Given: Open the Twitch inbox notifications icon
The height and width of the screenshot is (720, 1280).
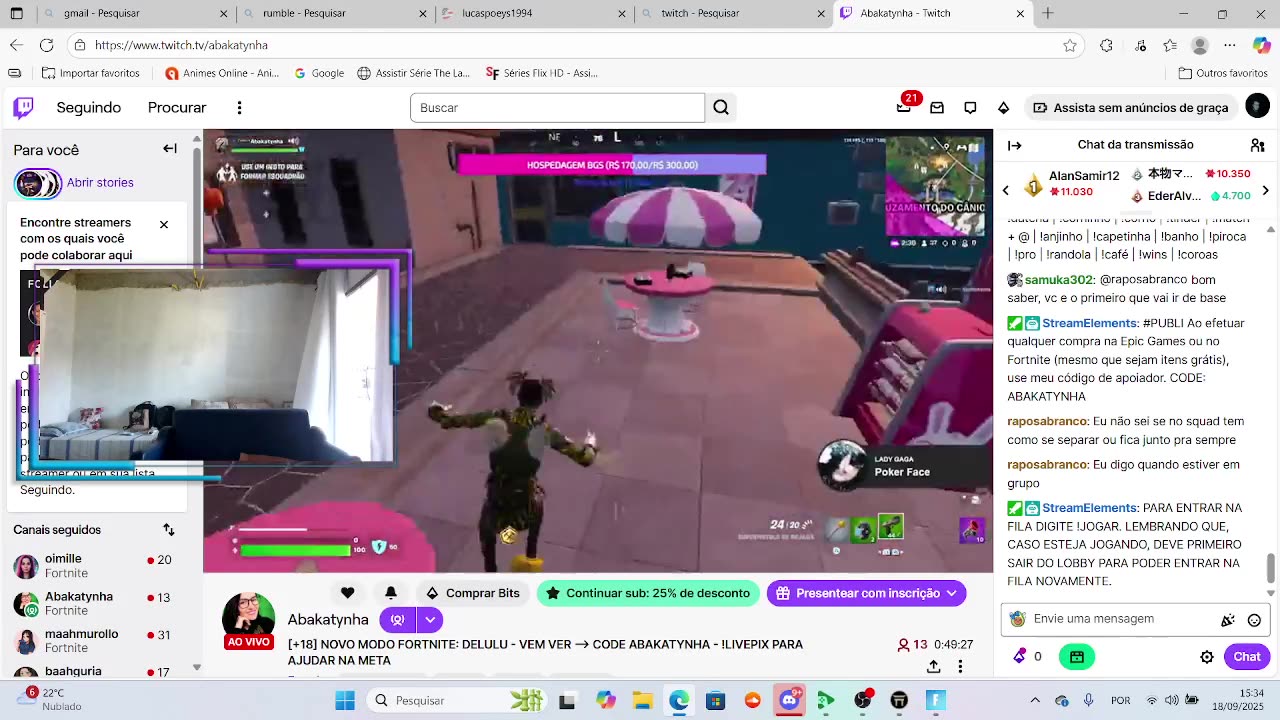Looking at the screenshot, I should pyautogui.click(x=937, y=107).
